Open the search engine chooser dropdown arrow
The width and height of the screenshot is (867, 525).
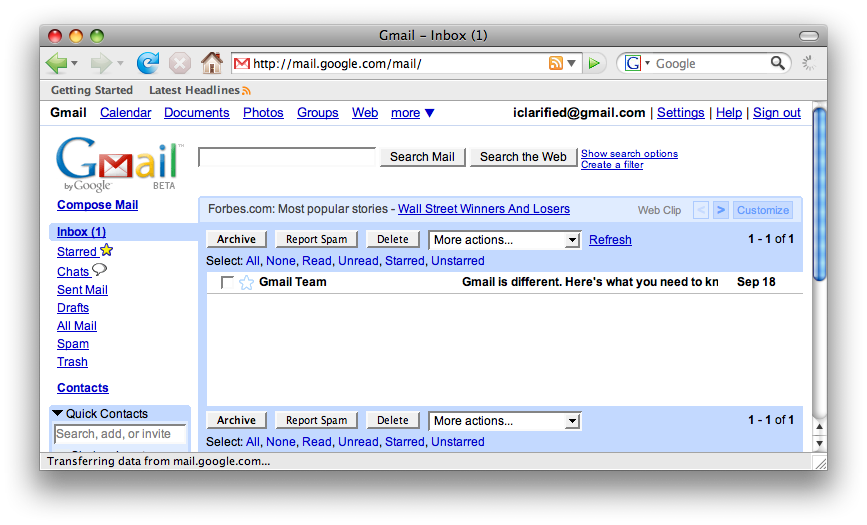647,63
